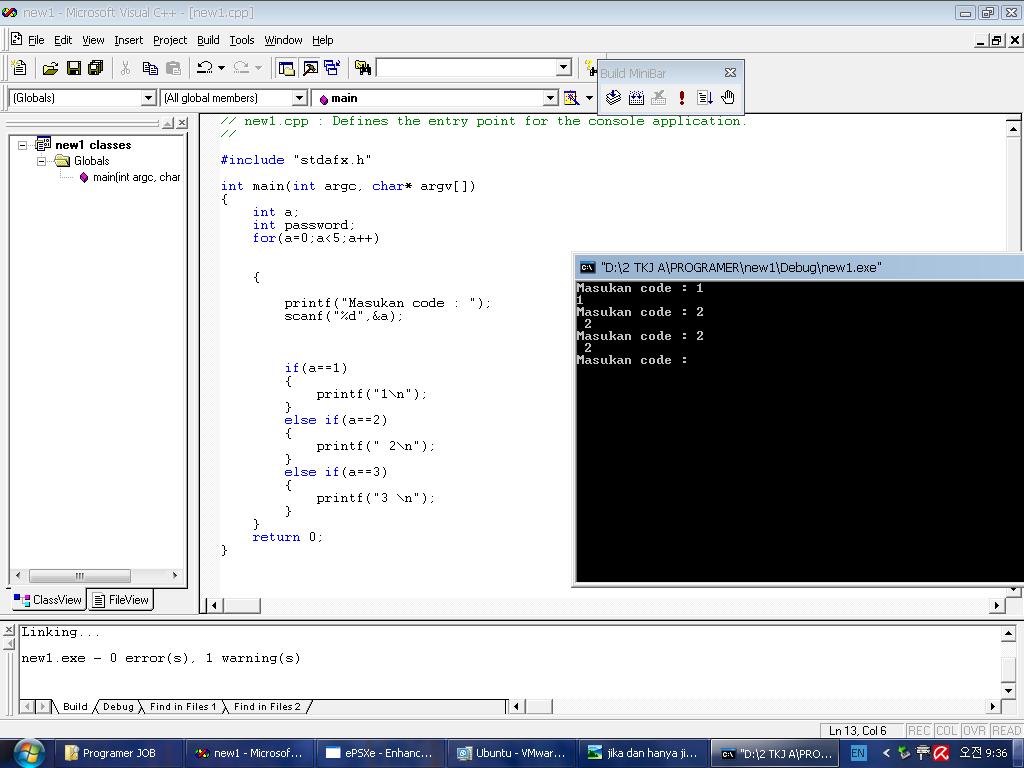Screen dimensions: 1024x768
Task: Toggle the Output window icon
Action: pos(310,67)
